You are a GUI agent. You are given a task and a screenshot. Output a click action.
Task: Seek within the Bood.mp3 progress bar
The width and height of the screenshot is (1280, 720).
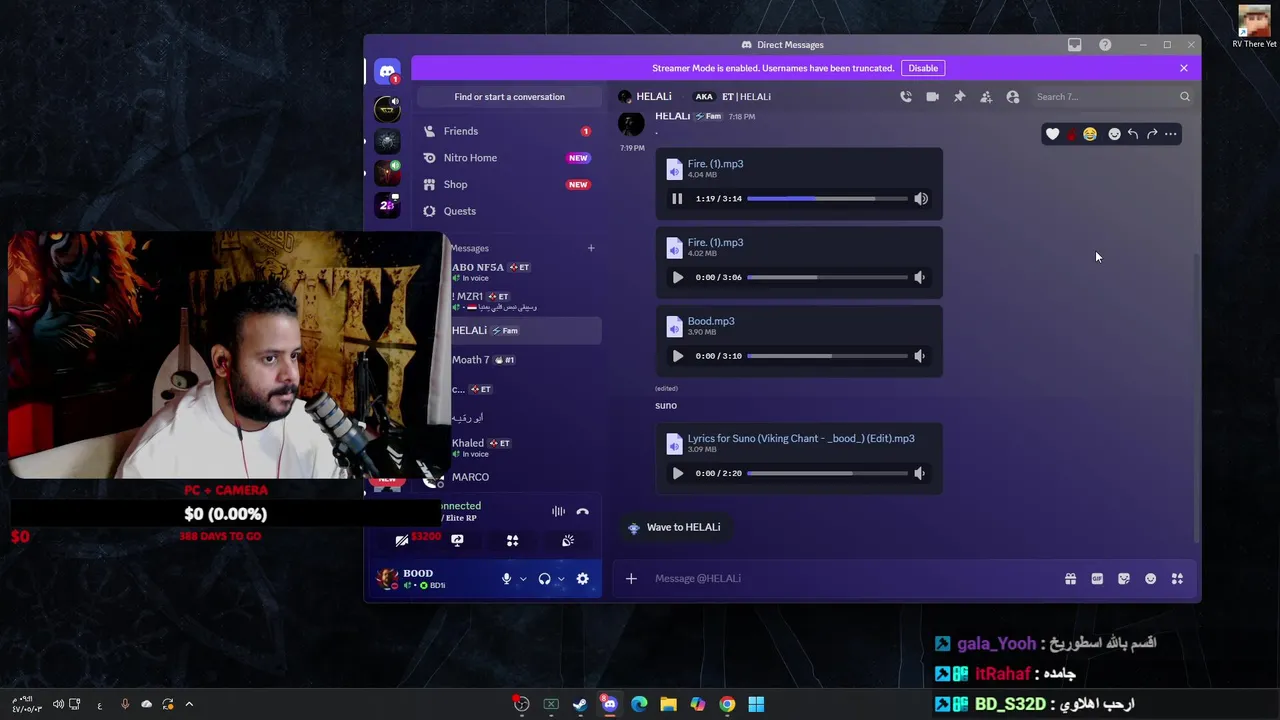pos(827,356)
